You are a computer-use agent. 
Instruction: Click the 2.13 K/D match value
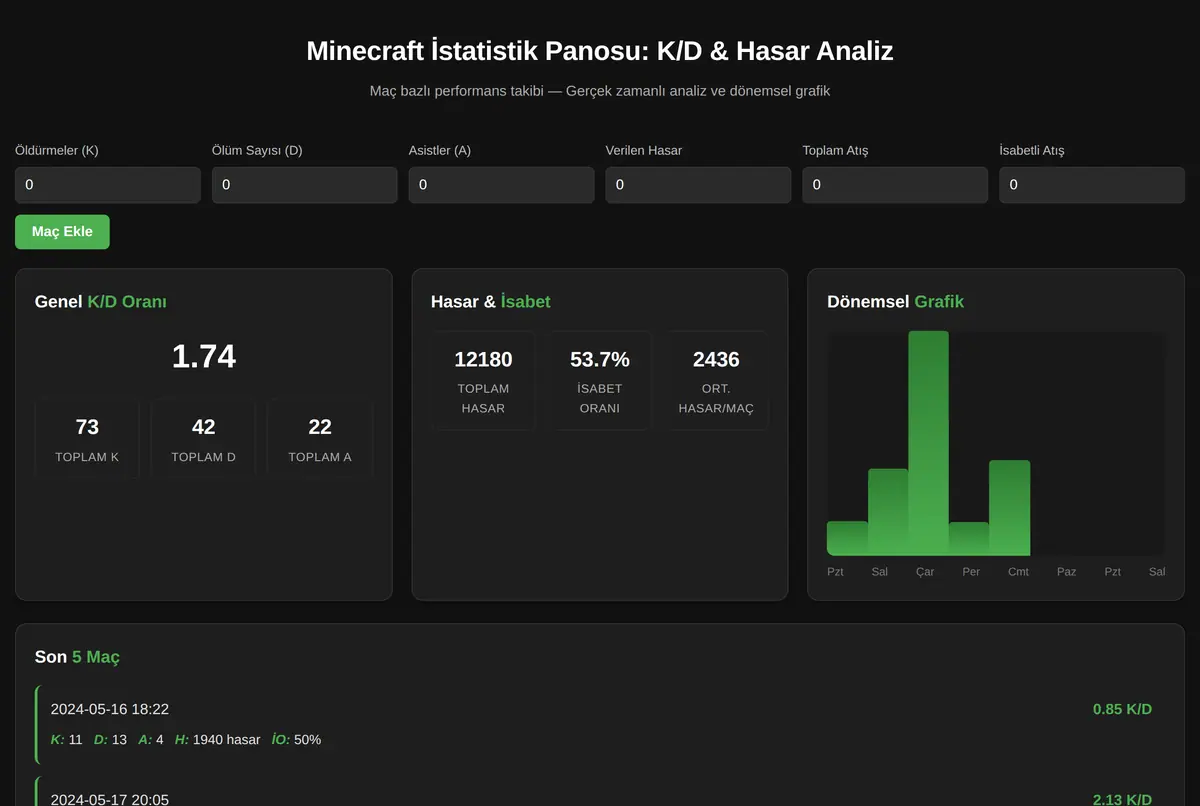(1122, 799)
